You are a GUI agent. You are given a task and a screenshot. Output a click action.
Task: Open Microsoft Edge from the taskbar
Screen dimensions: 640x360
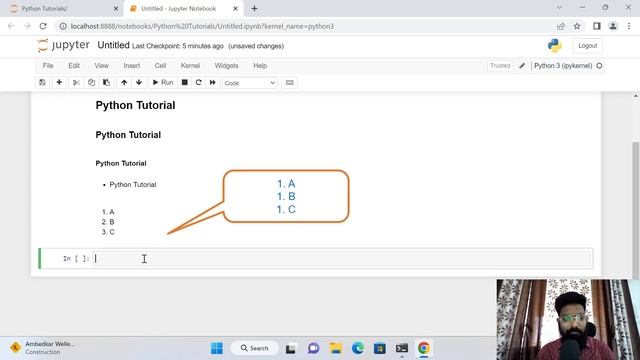pyautogui.click(x=358, y=348)
